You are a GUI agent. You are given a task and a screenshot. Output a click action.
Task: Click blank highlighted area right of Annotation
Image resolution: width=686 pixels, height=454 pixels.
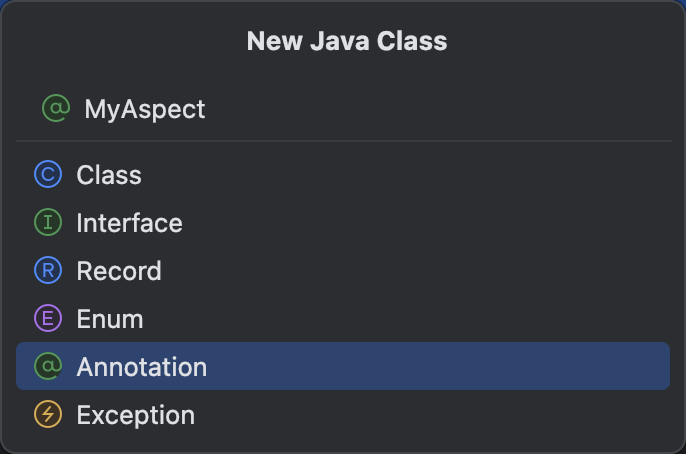click(438, 366)
